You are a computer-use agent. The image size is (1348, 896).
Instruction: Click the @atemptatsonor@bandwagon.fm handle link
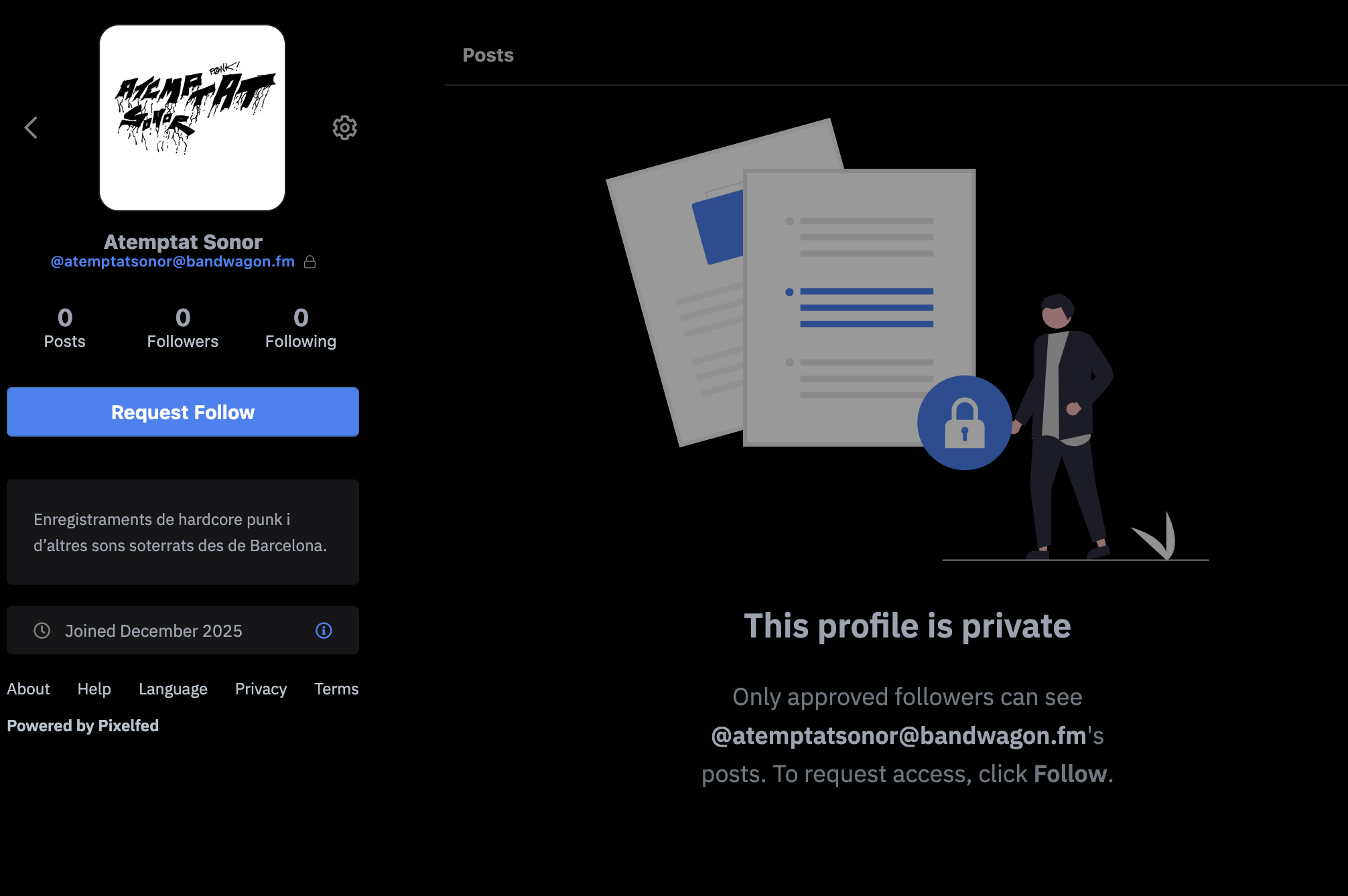pyautogui.click(x=173, y=261)
